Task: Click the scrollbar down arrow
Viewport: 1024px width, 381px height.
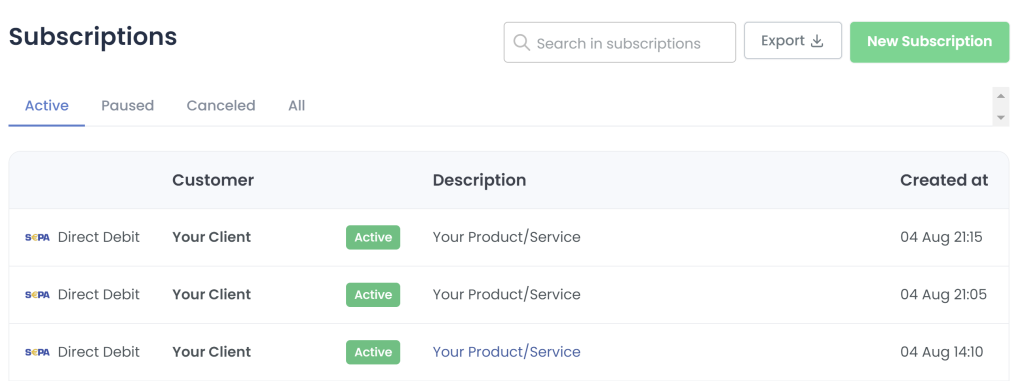Action: coord(1000,118)
